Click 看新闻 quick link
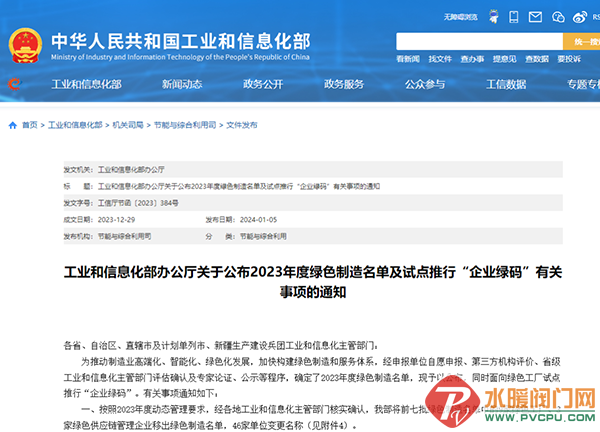This screenshot has height=432, width=600. pos(408,59)
